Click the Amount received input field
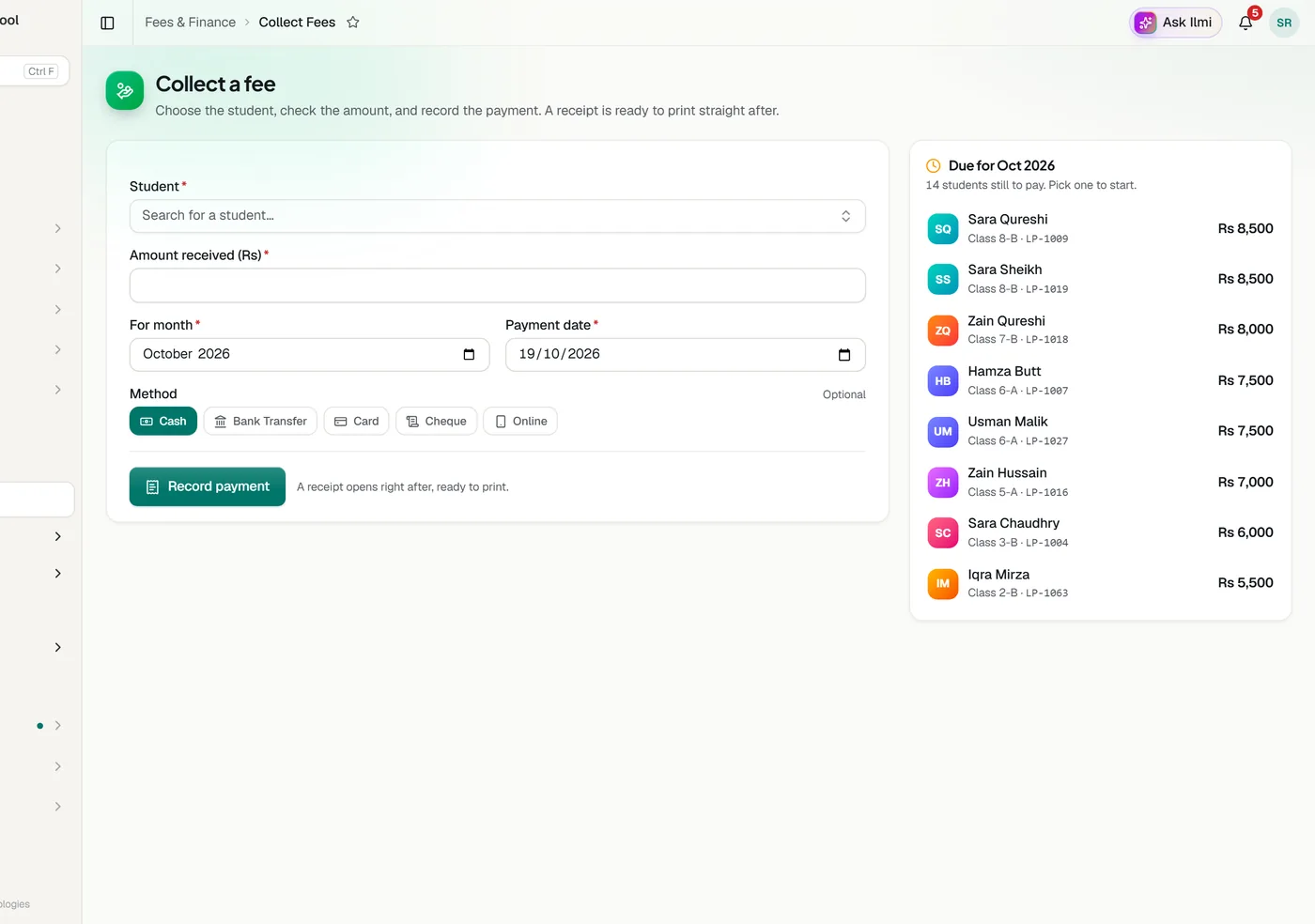The image size is (1315, 924). coord(498,285)
